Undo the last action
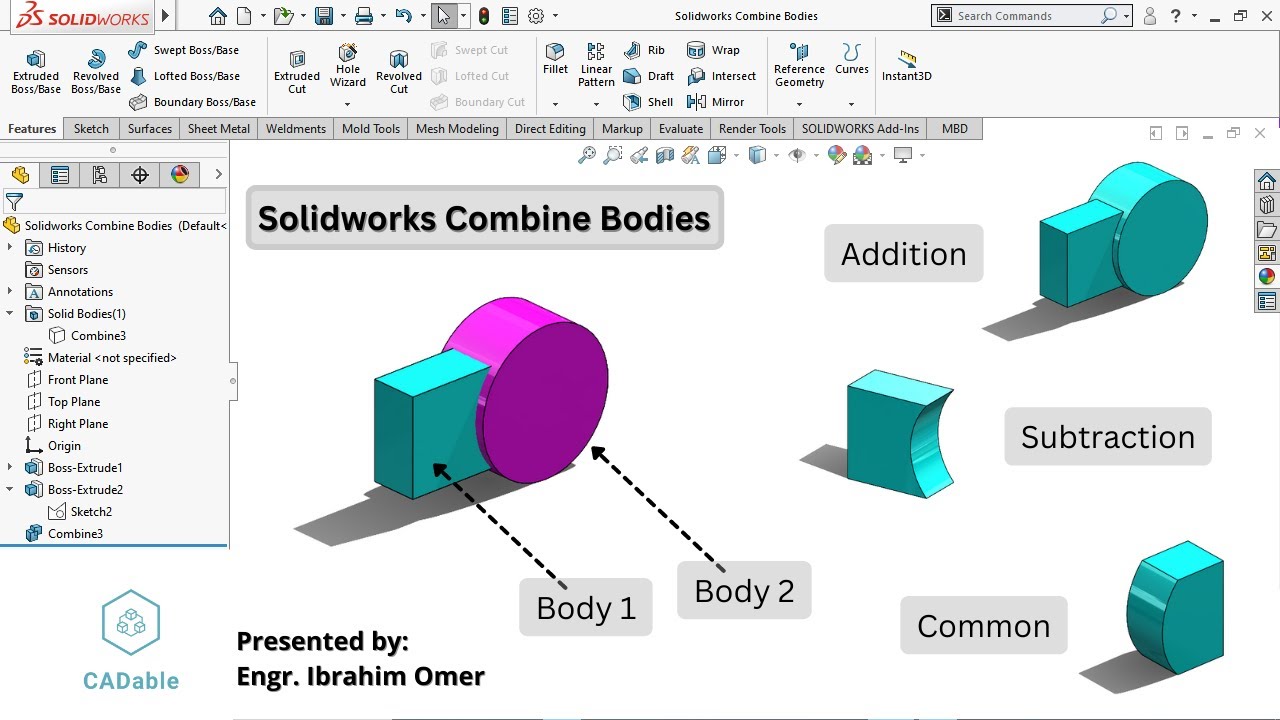The image size is (1280, 720). click(403, 16)
